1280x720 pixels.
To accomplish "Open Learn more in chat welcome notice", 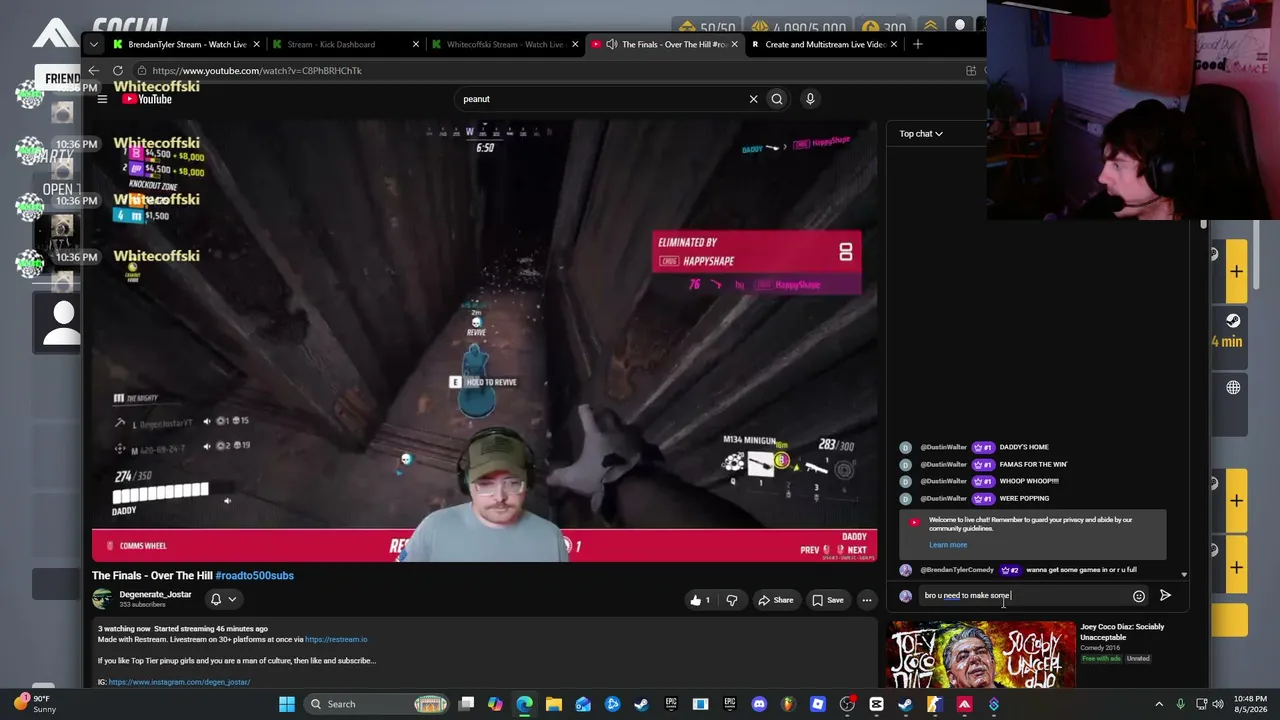I will [x=948, y=545].
